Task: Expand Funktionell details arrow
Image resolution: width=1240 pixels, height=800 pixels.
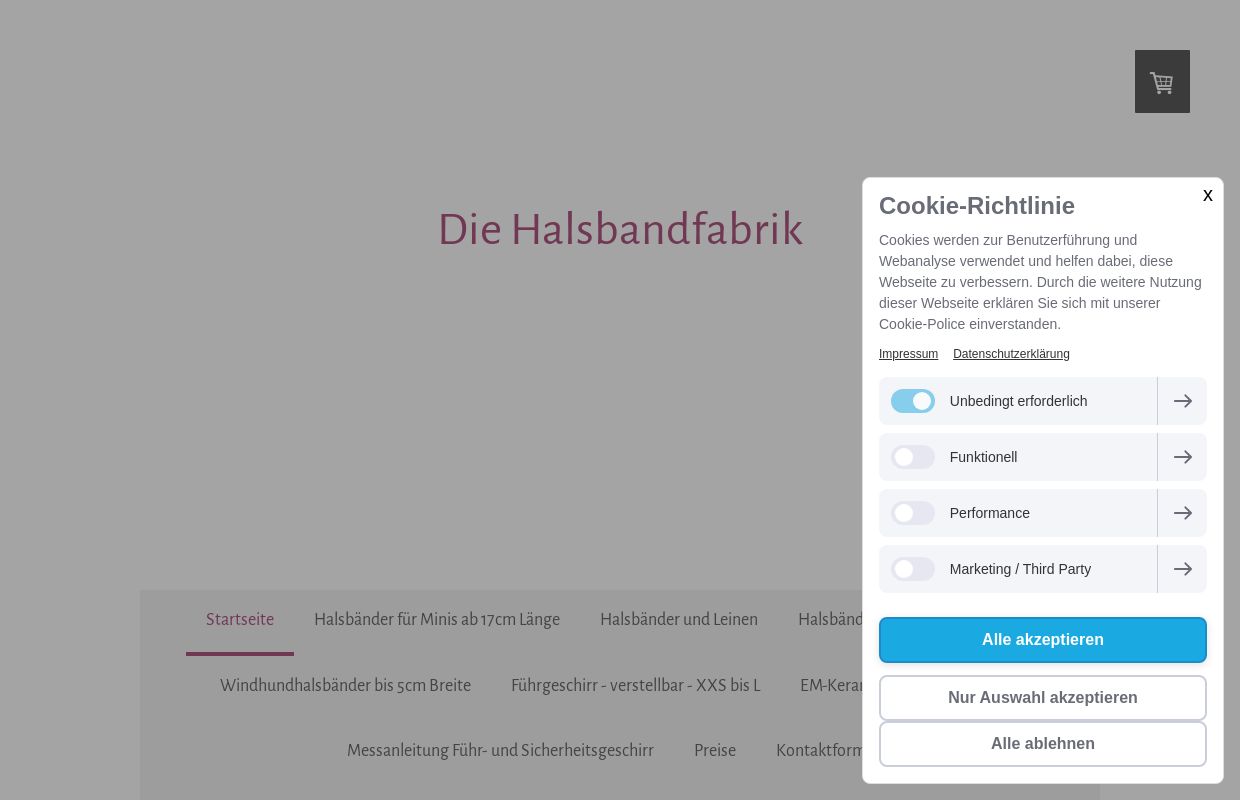Action: (1182, 457)
